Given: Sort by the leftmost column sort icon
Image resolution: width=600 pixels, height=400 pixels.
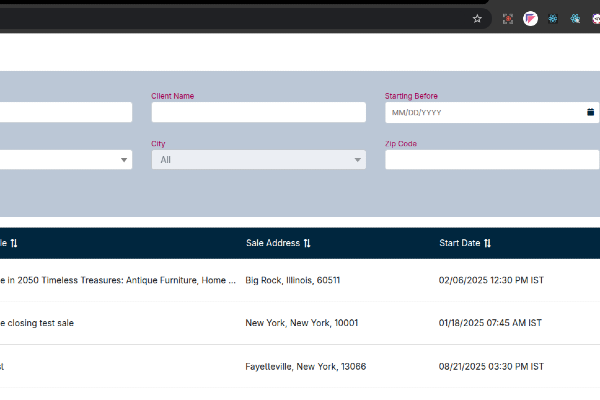Looking at the screenshot, I should point(14,243).
